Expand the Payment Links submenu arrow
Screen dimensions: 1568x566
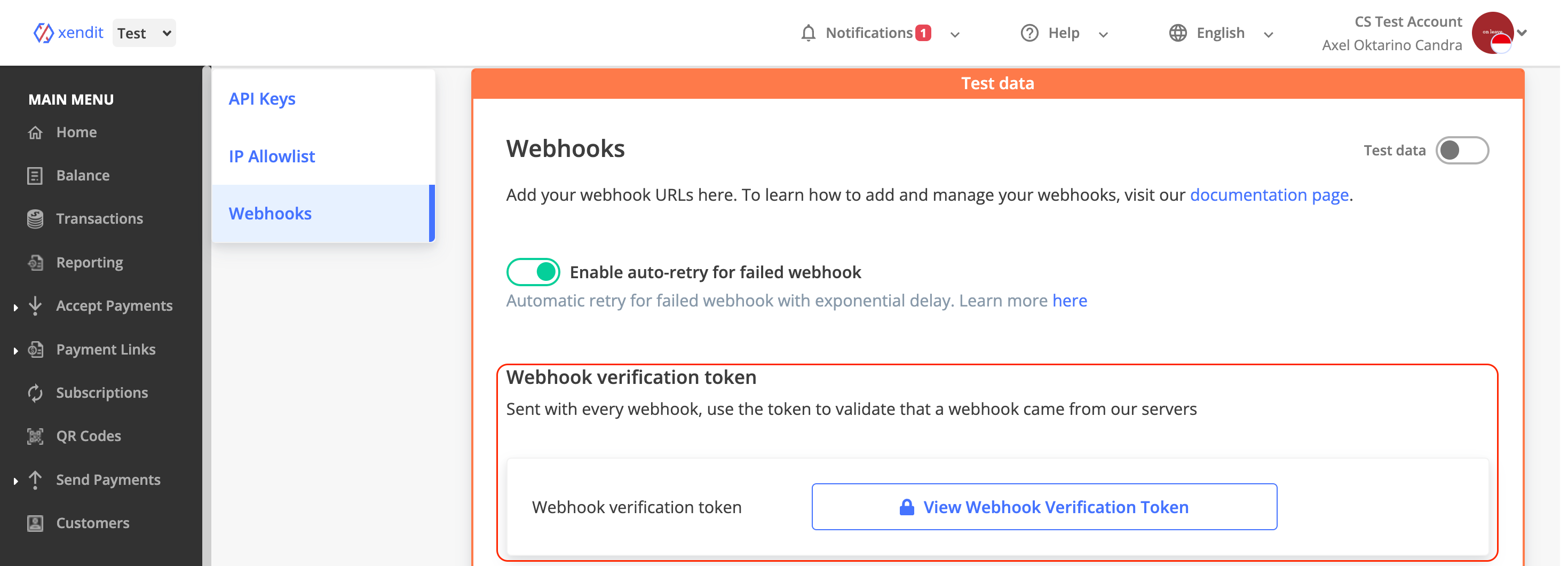(16, 351)
